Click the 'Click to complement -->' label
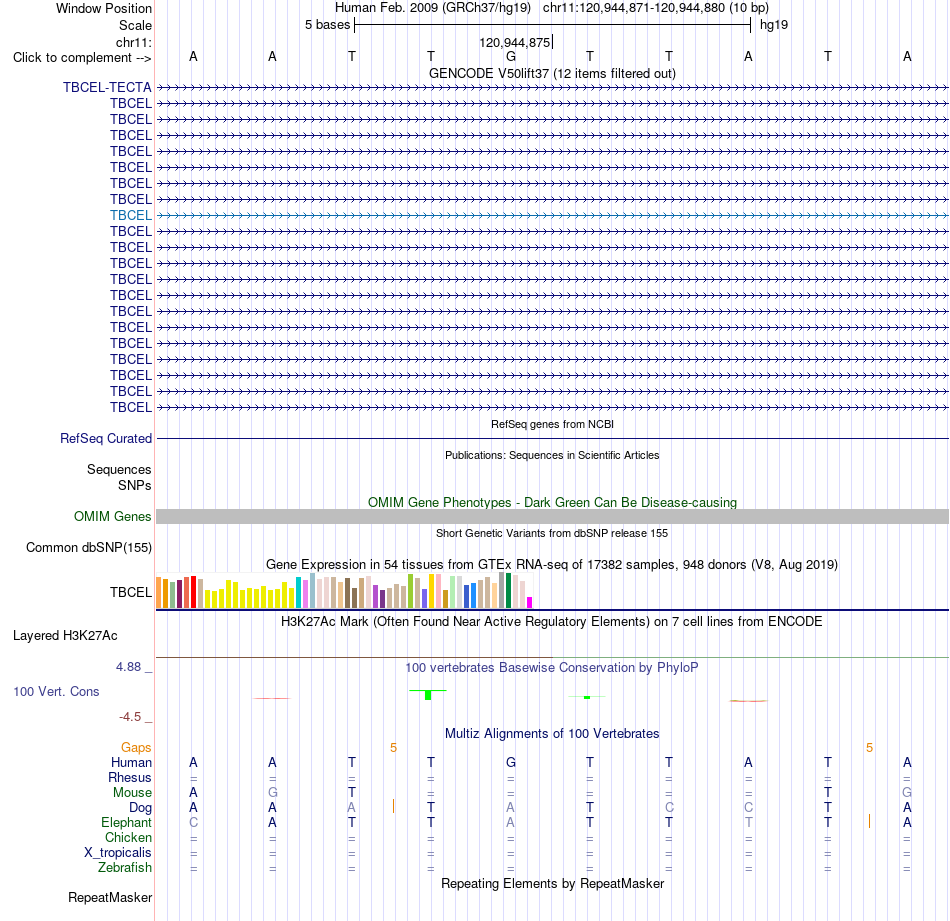Screen dimensions: 950x921 click(x=82, y=58)
